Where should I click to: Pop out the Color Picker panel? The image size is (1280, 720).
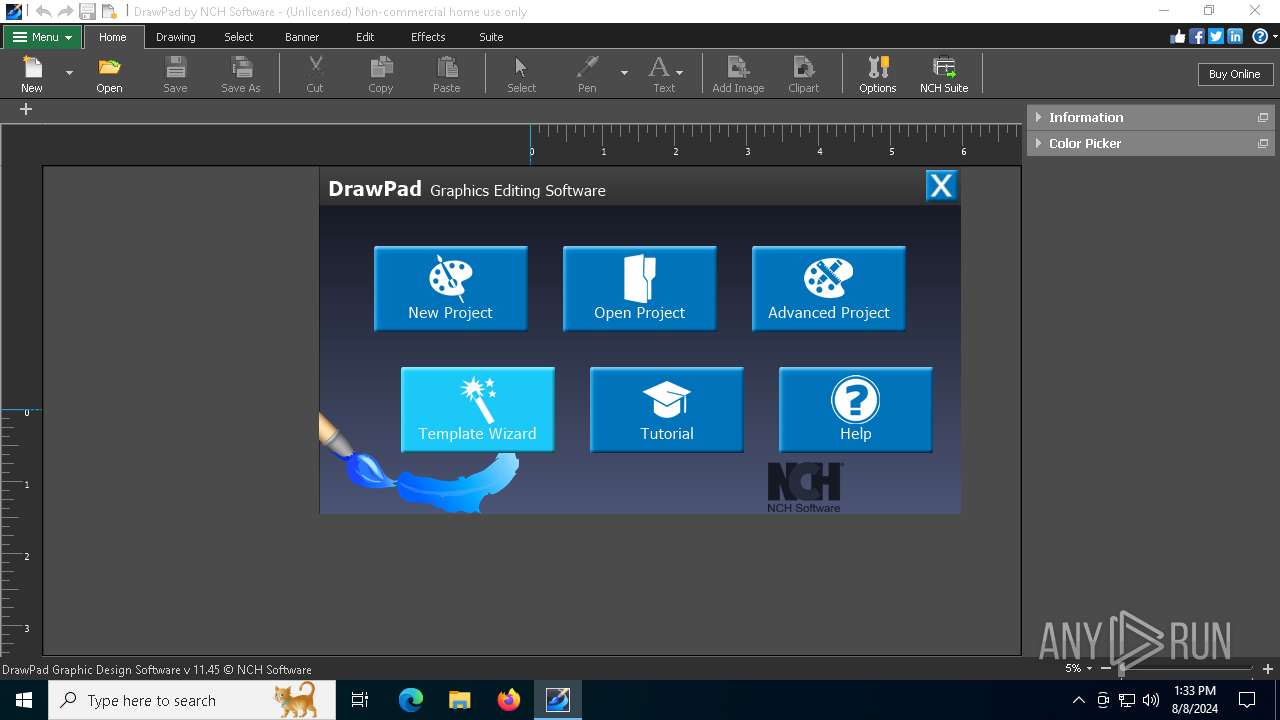click(1263, 143)
